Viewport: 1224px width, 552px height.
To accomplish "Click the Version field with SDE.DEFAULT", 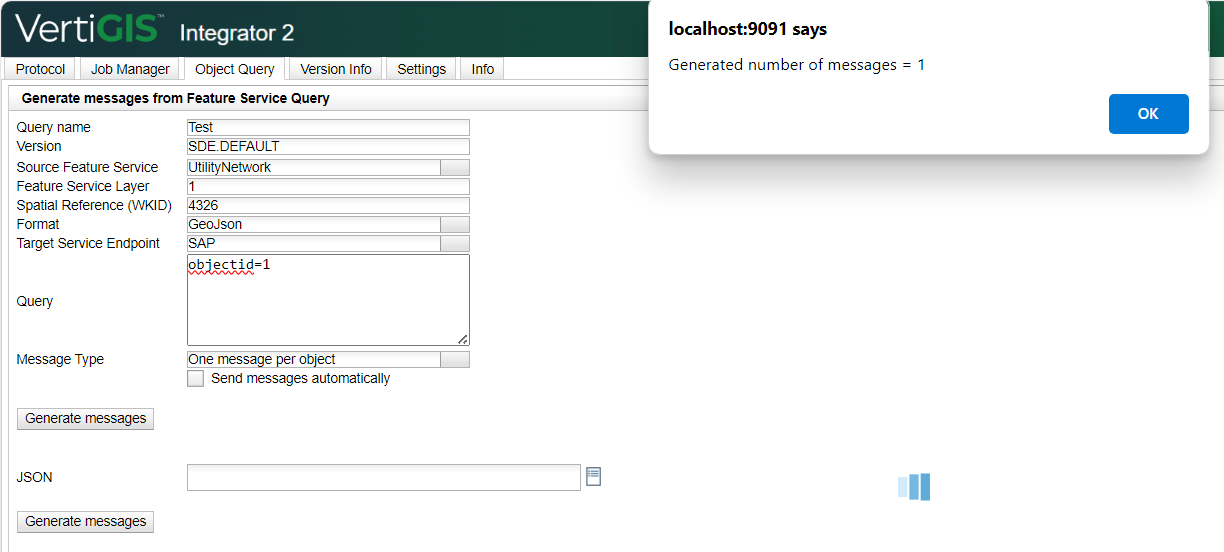I will click(x=328, y=146).
